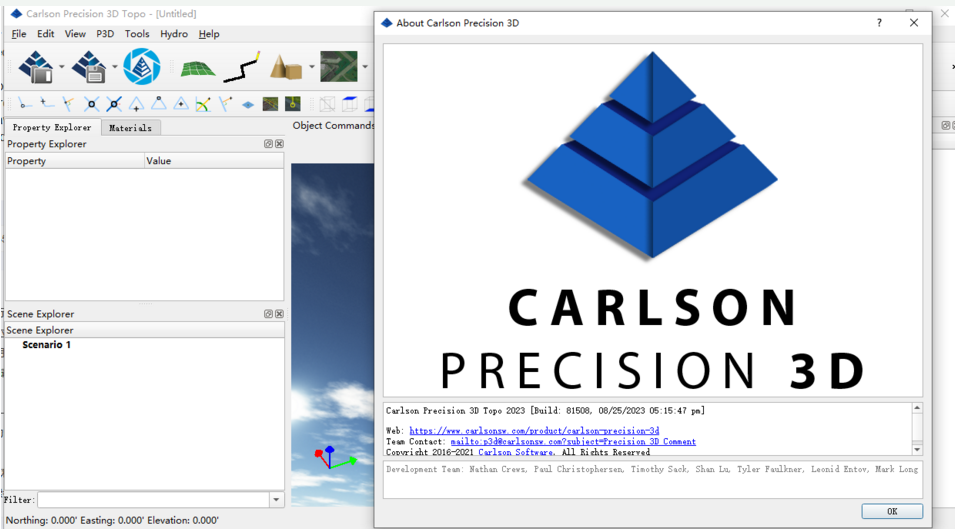Toggle the triangle snap with a plus at the base
955x530 pixels.
tap(136, 104)
